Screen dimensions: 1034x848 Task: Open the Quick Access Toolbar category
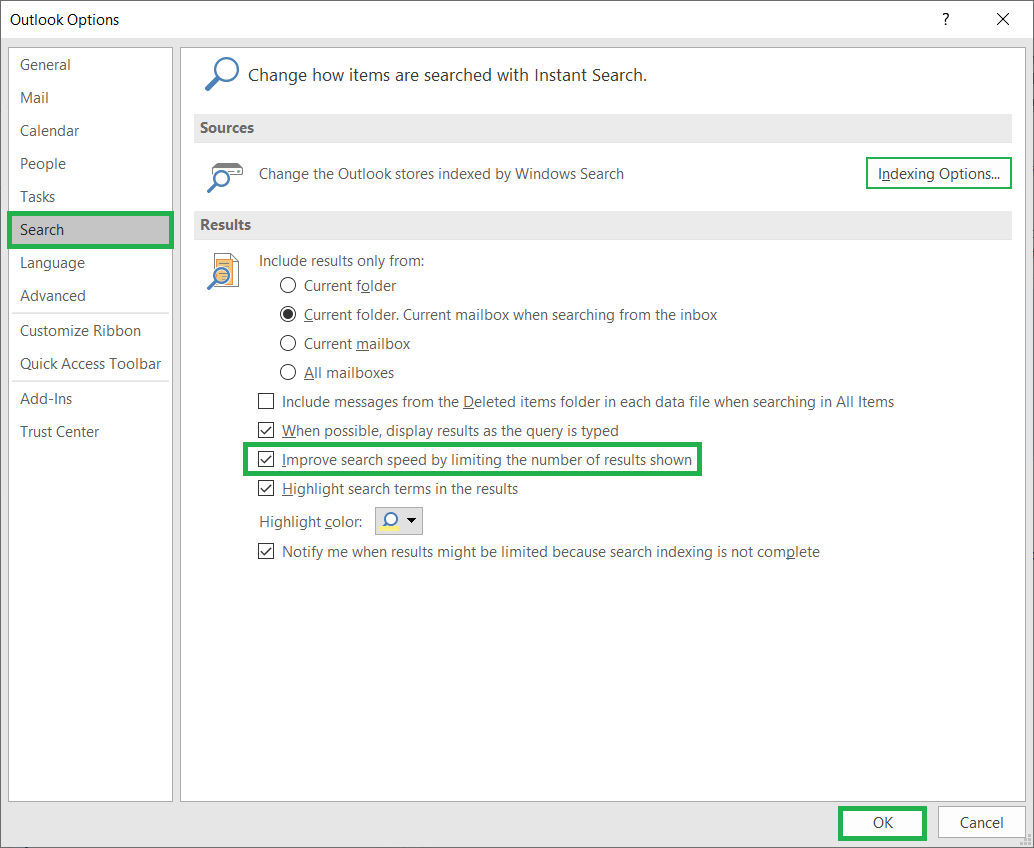(x=90, y=363)
